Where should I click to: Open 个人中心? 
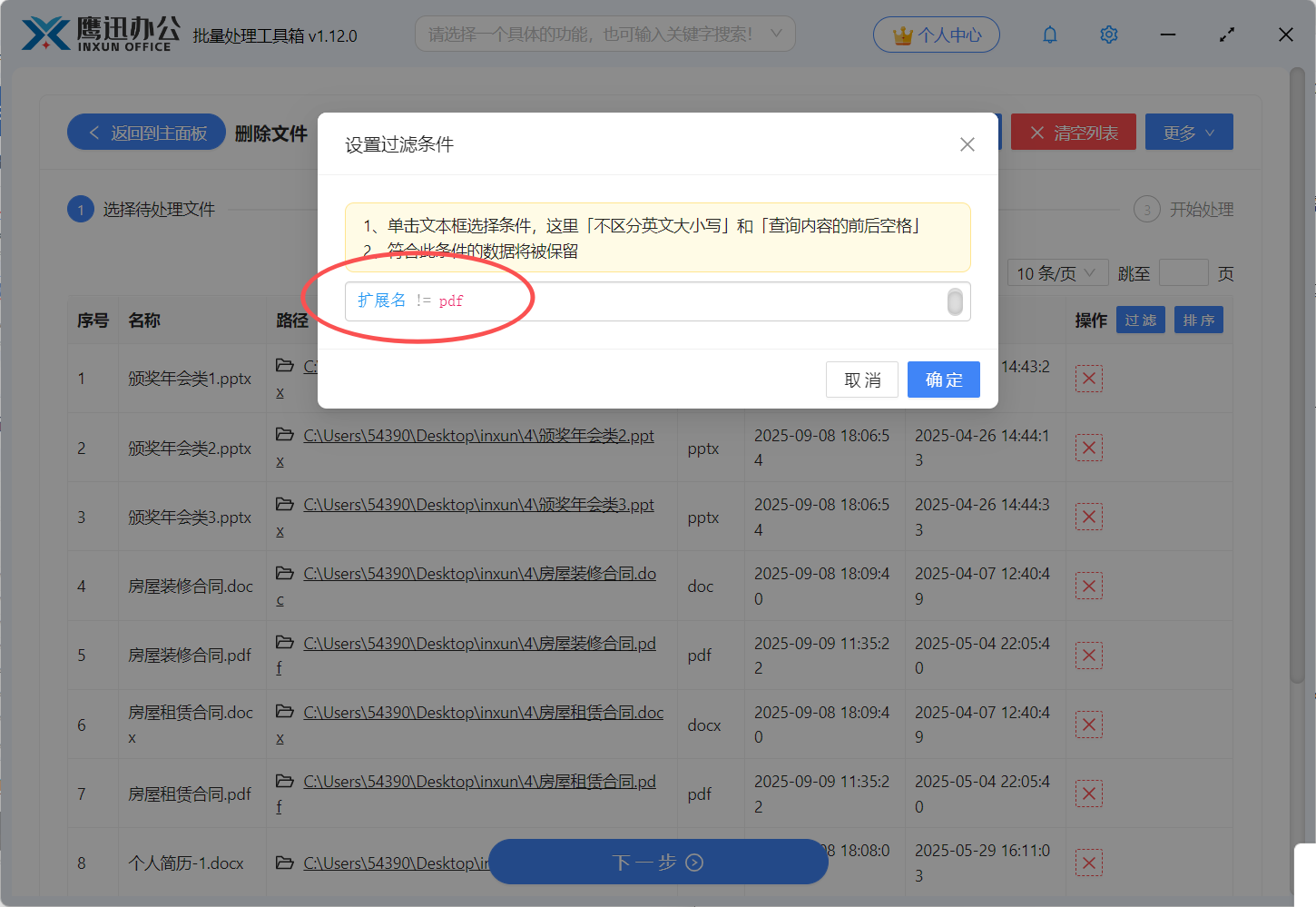(937, 35)
